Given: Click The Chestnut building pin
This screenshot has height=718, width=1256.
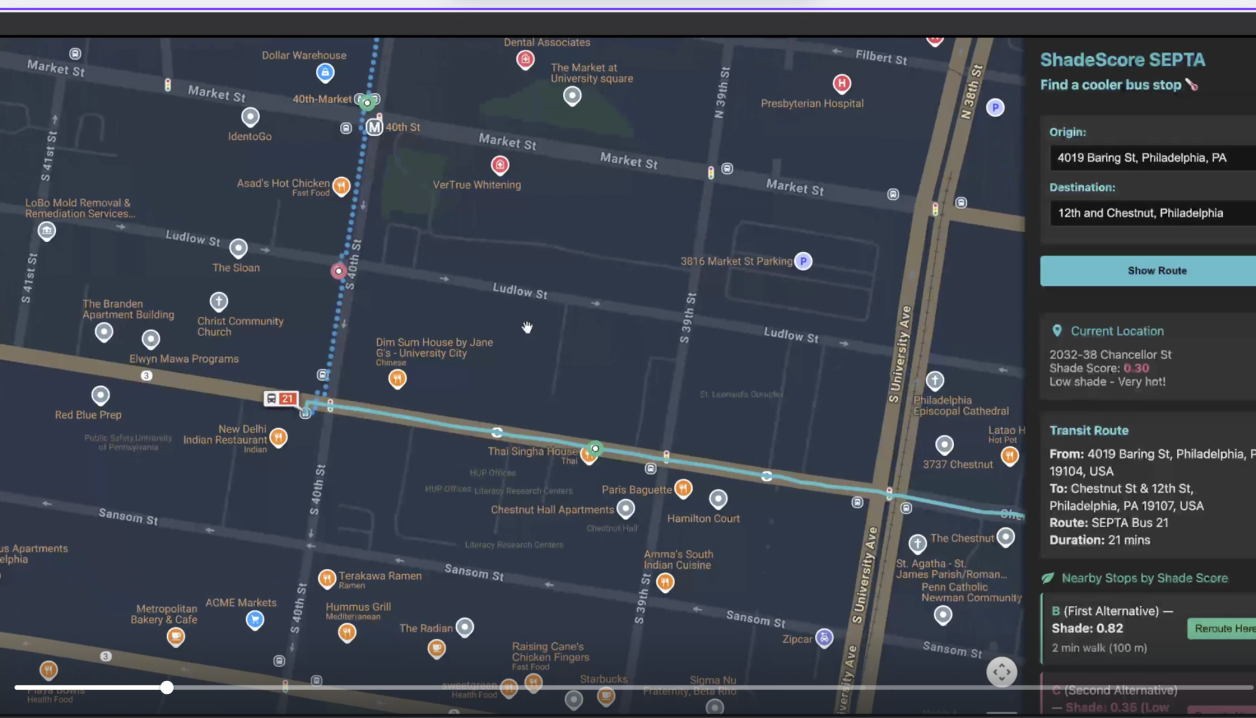Looking at the screenshot, I should pos(1005,538).
